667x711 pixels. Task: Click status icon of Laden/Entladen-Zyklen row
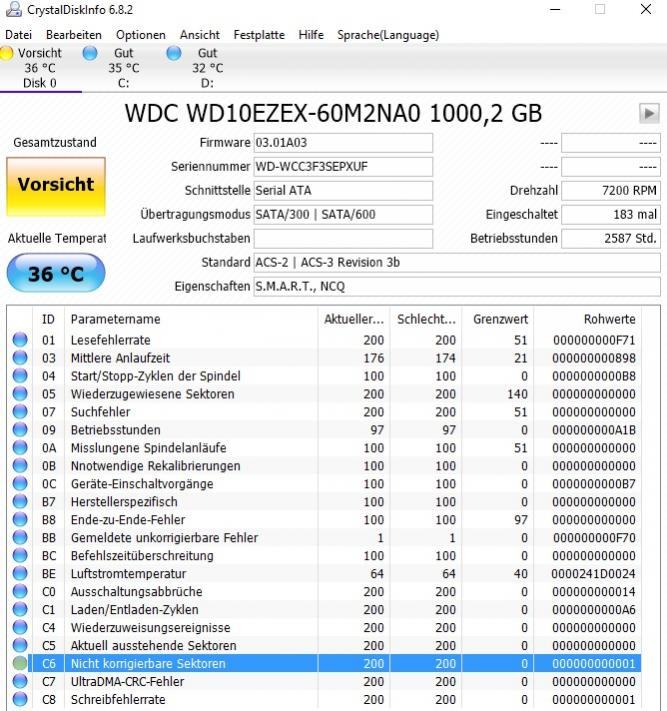[20, 609]
